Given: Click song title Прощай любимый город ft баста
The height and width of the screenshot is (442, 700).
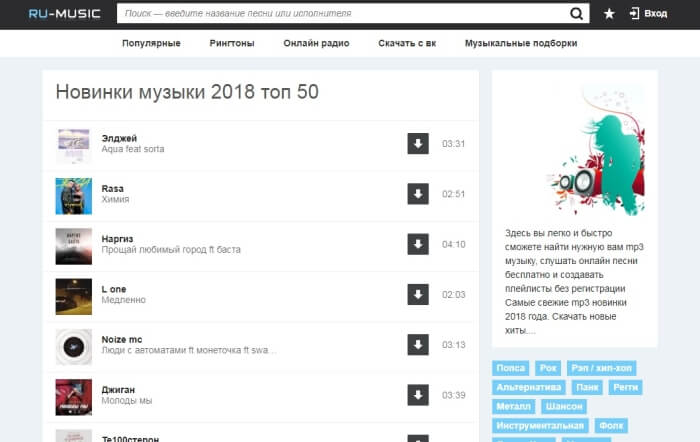Looking at the screenshot, I should pyautogui.click(x=171, y=250).
